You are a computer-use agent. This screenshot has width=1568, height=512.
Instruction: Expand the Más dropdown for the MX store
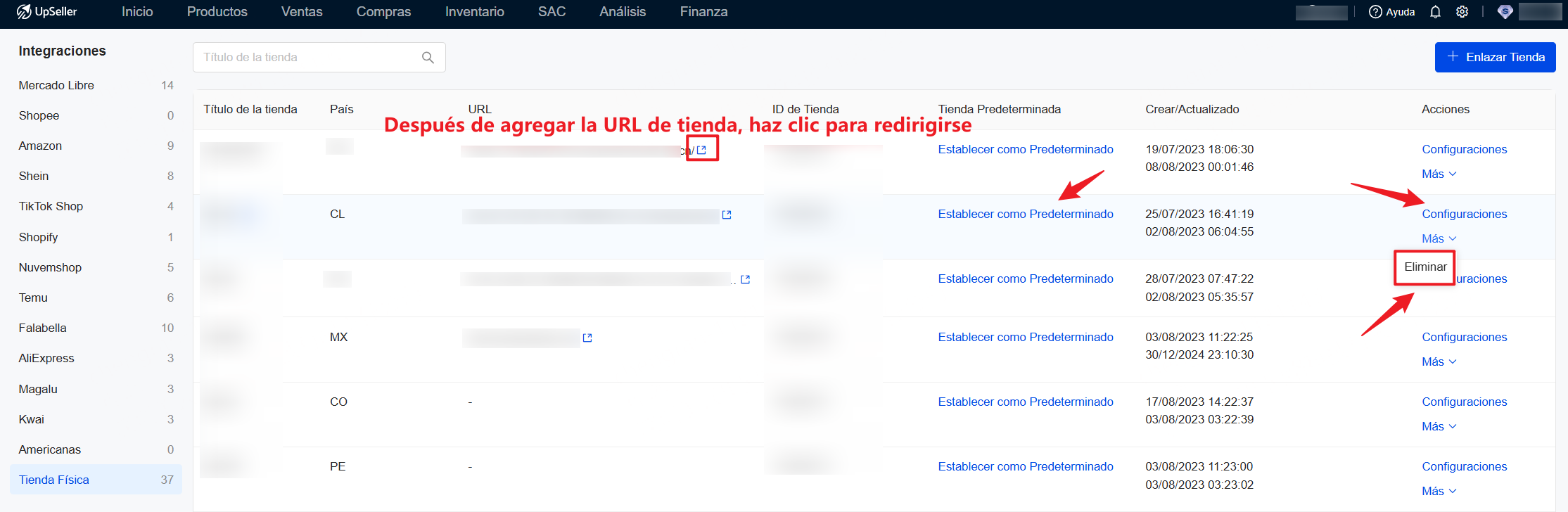tap(1439, 362)
